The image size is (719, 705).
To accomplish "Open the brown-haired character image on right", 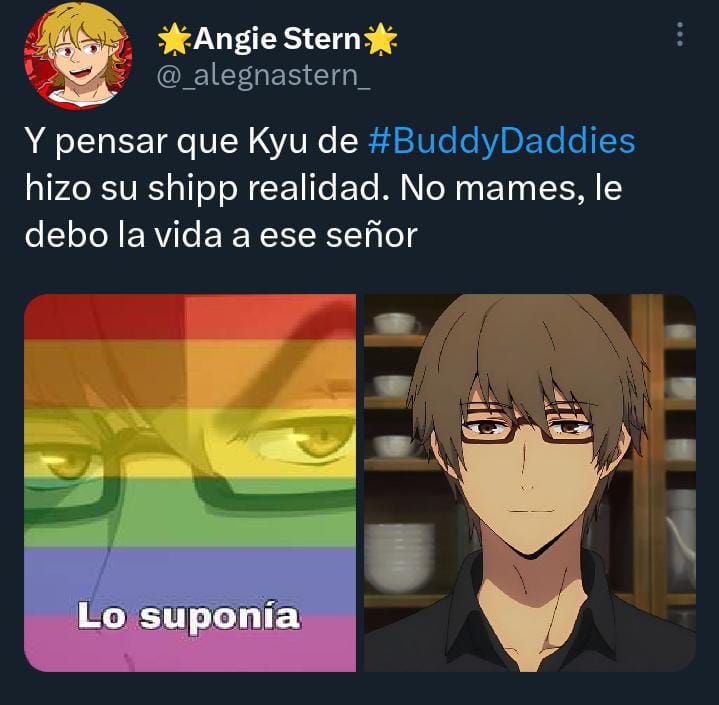I will 530,483.
